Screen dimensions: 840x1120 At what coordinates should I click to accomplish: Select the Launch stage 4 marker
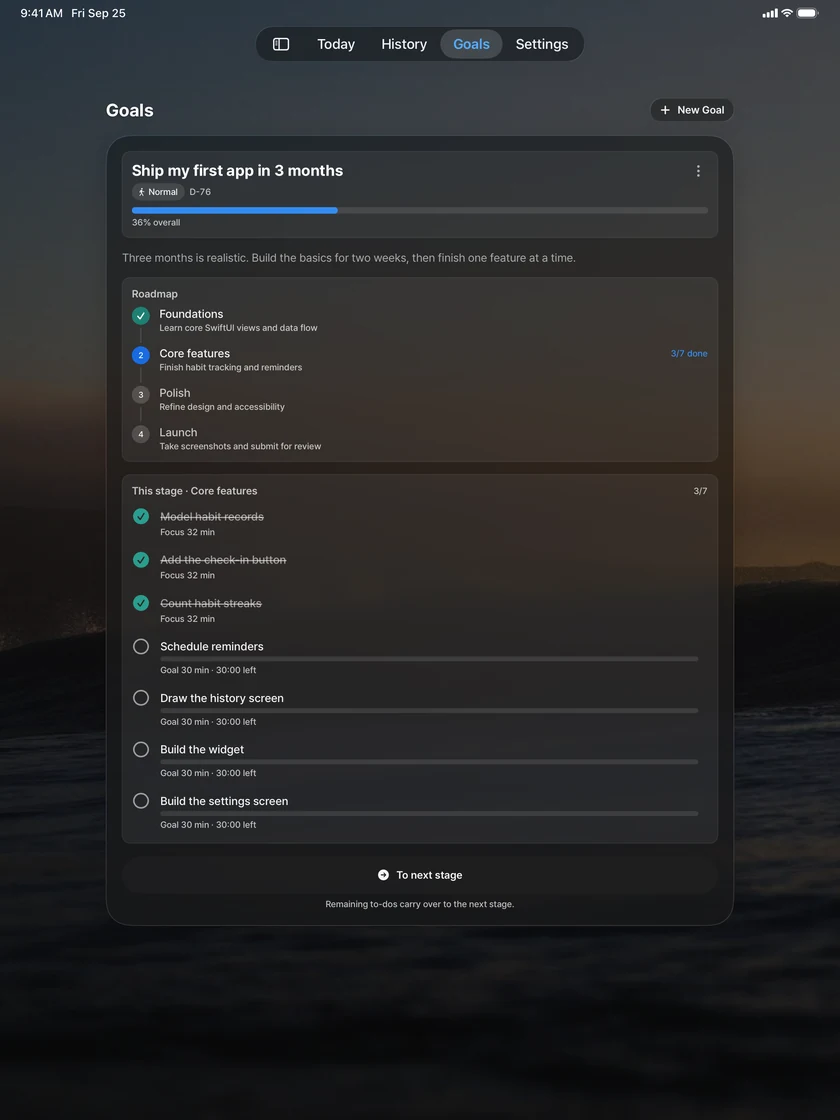[x=141, y=434]
